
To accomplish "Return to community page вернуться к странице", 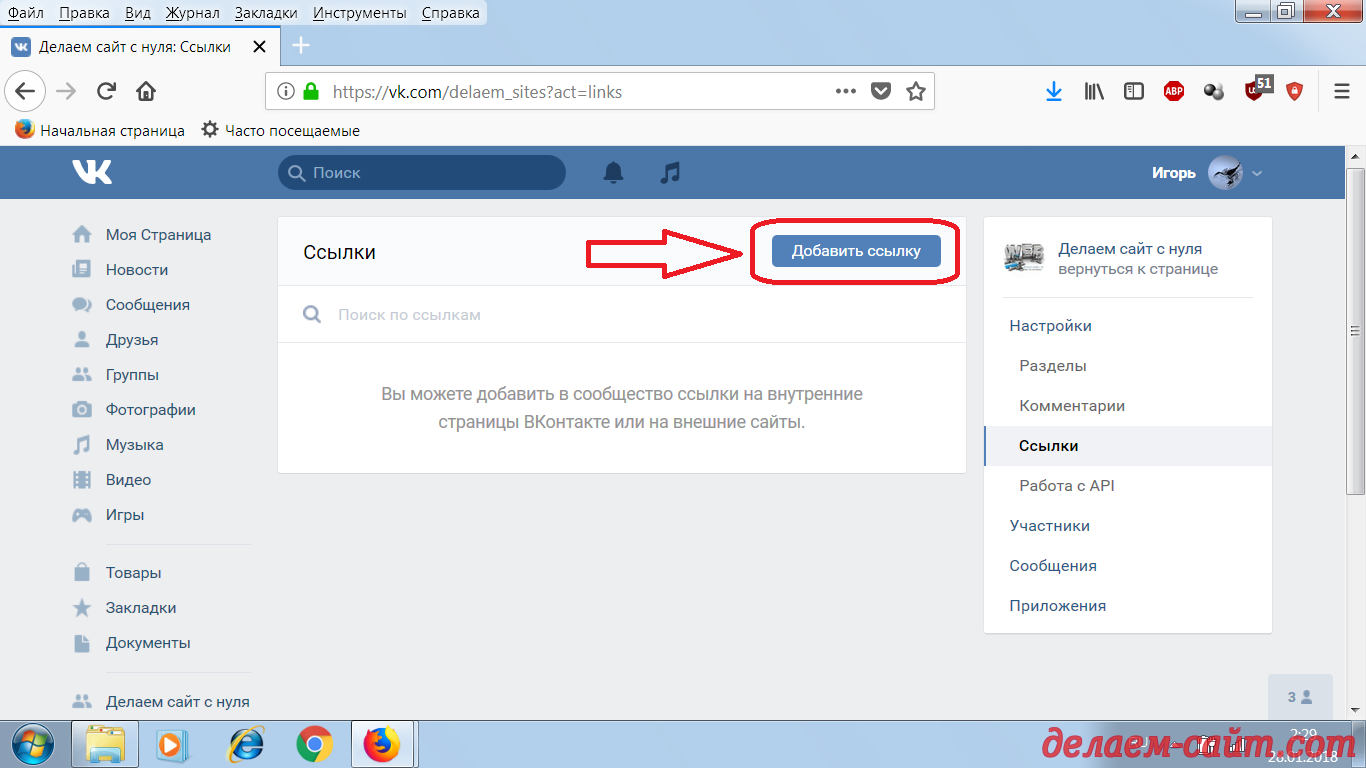I will [x=1138, y=269].
